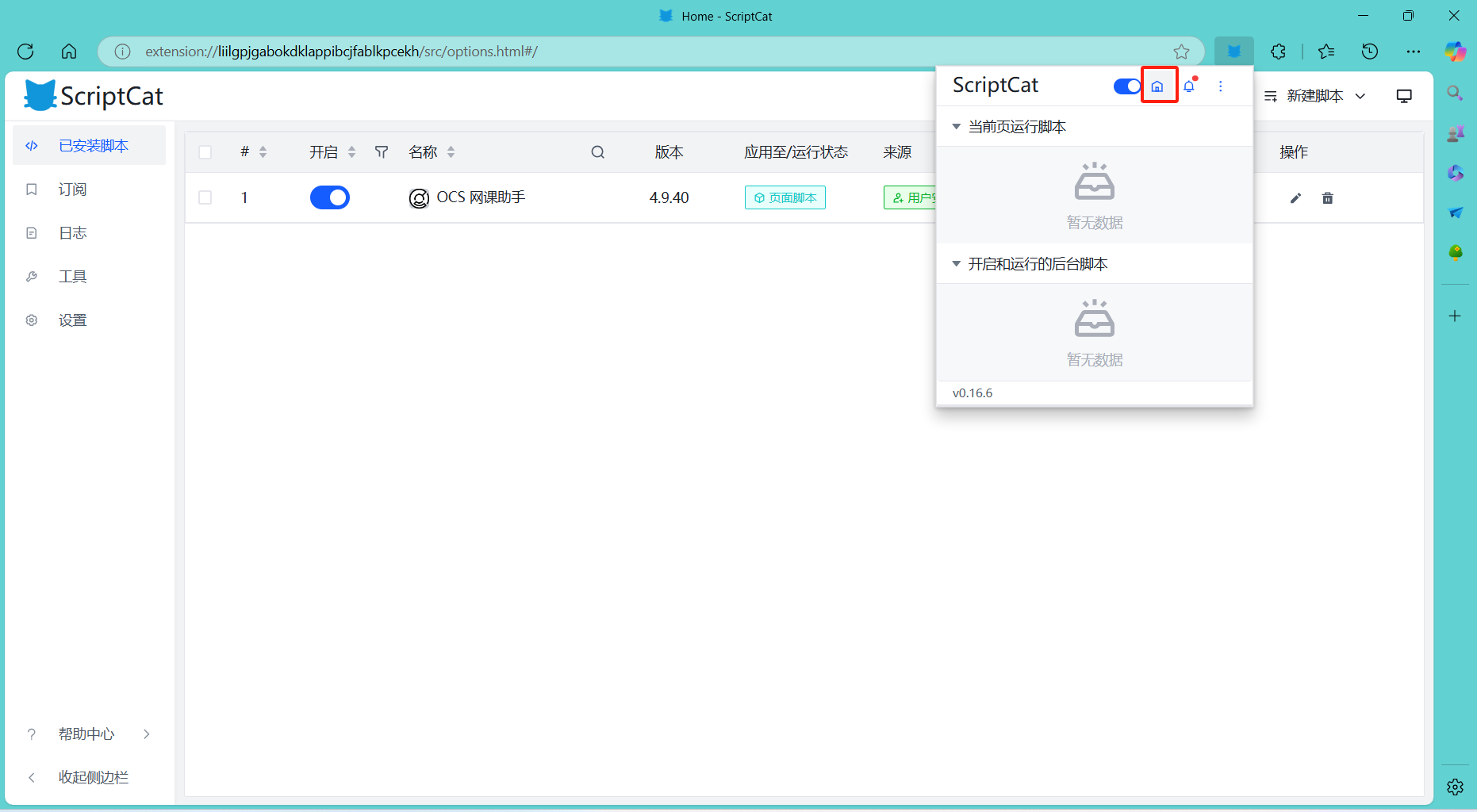Click the monitor theme icon
This screenshot has width=1477, height=812.
[1404, 96]
